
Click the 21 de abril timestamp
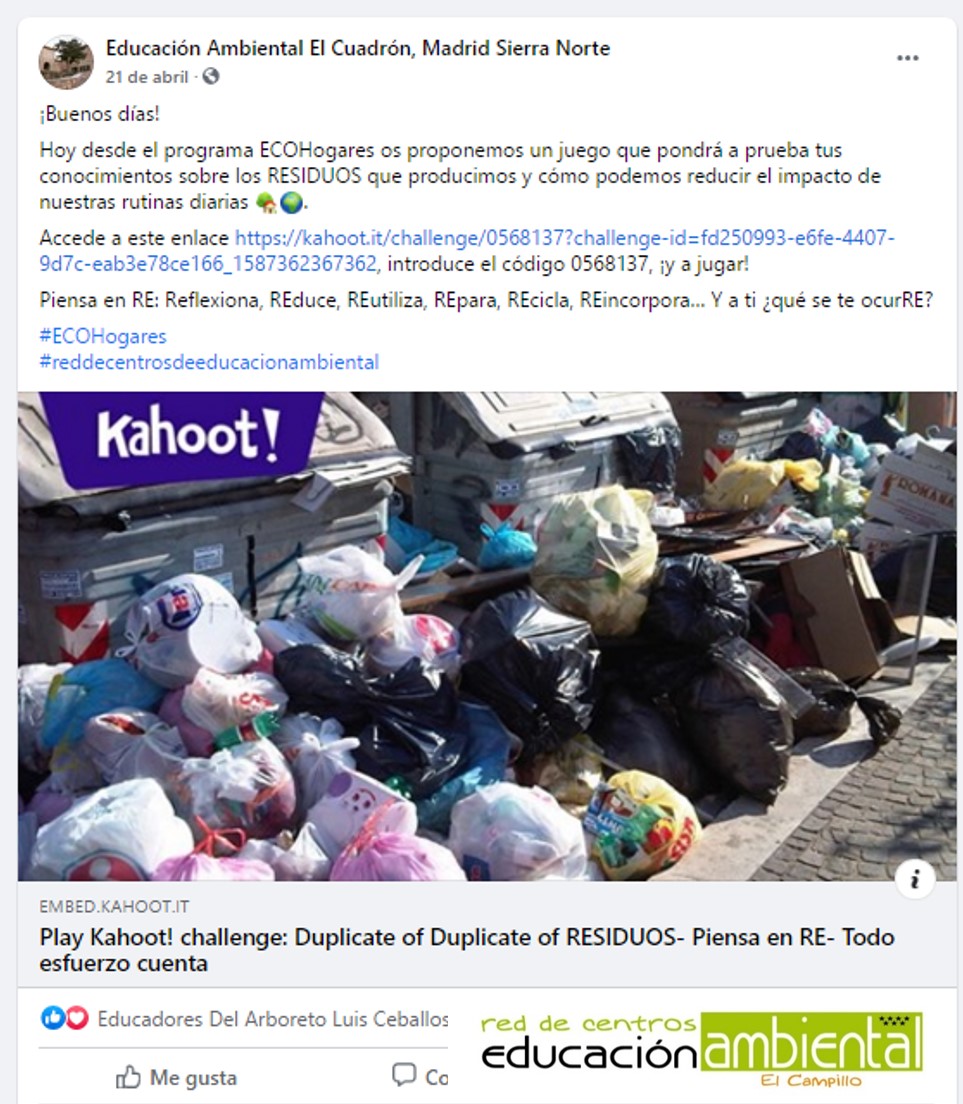point(147,77)
